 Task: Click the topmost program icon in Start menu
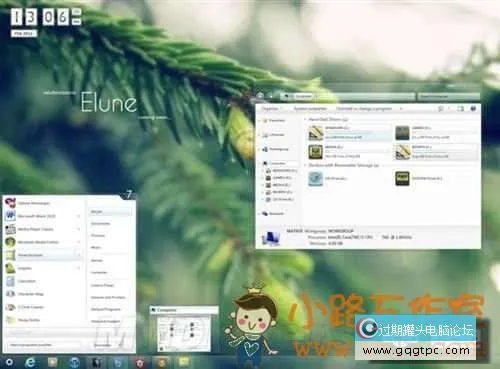coord(10,203)
